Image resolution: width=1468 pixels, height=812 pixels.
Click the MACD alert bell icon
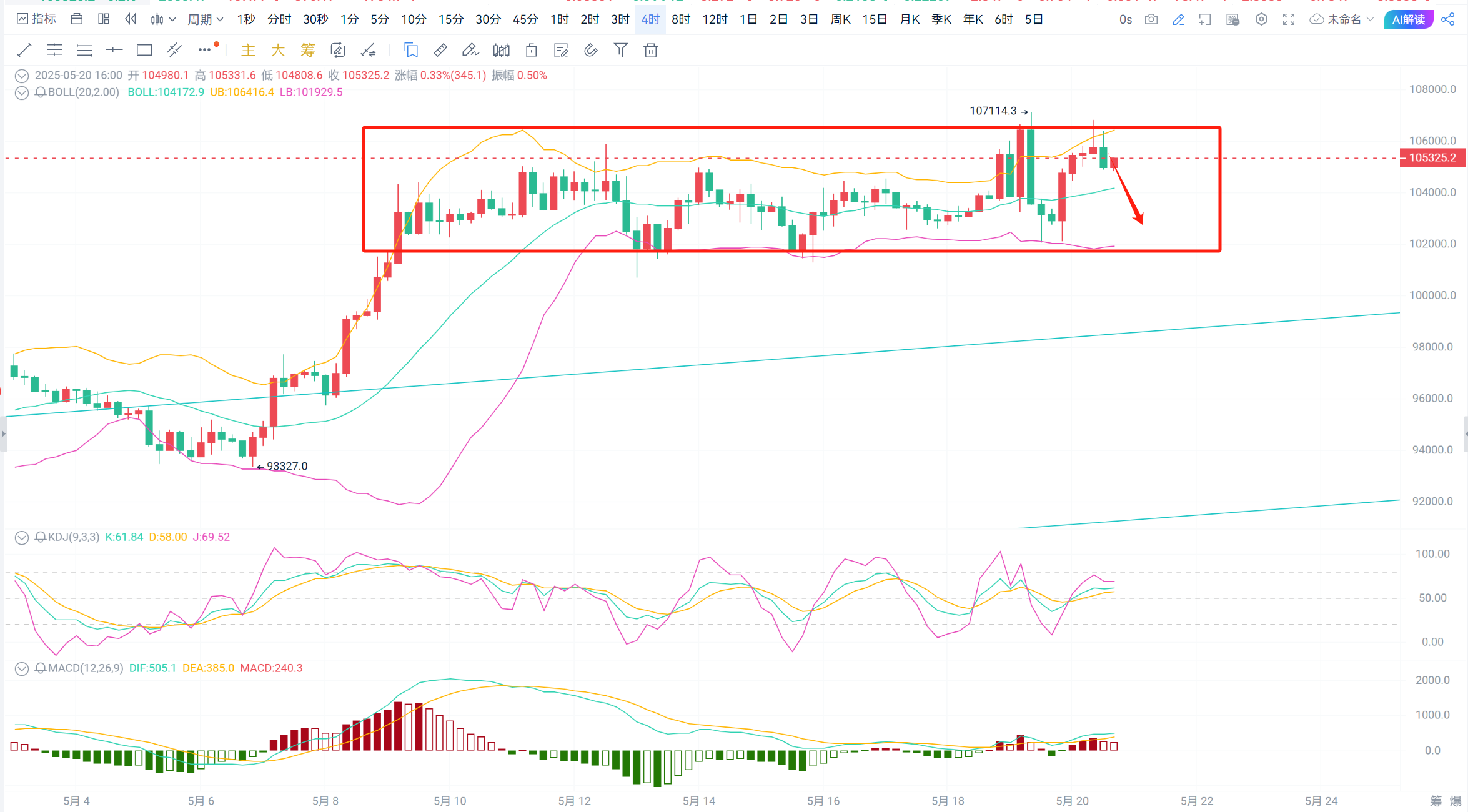(41, 668)
